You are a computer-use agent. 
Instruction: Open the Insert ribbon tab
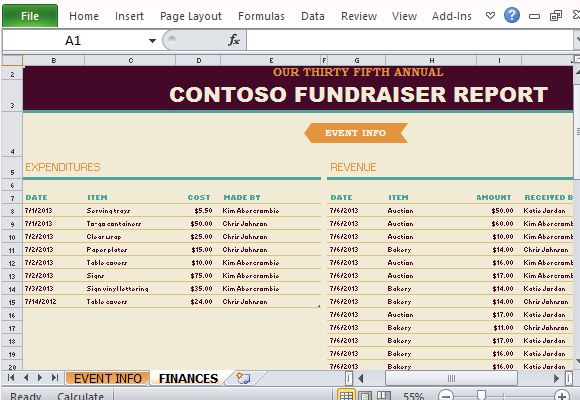[129, 16]
